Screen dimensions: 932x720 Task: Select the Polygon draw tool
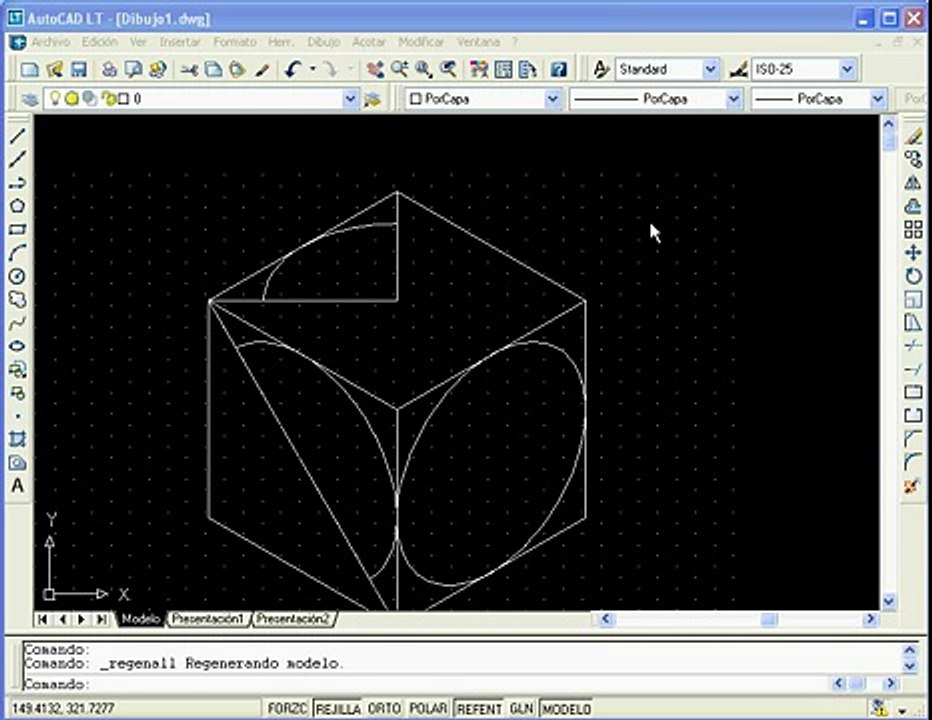18,206
